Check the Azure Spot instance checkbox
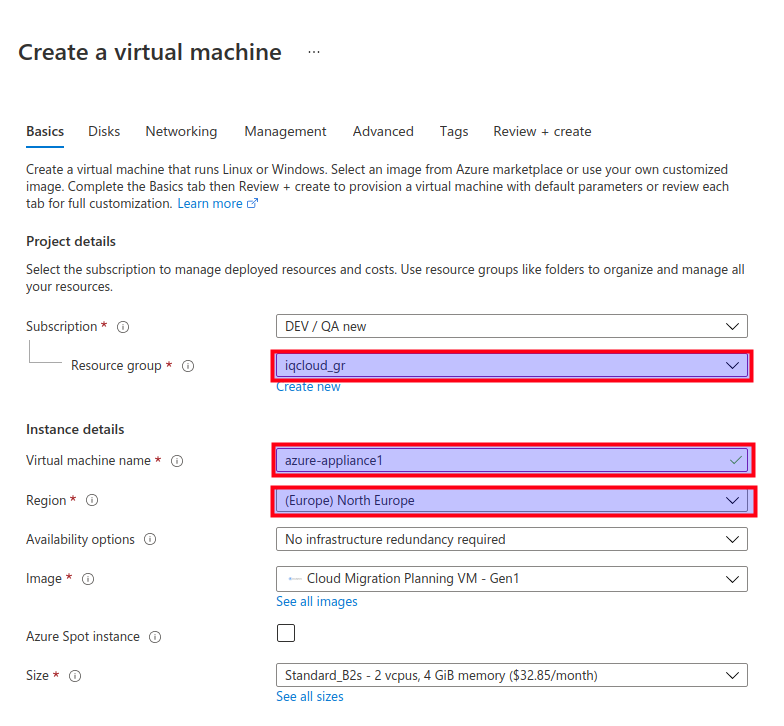 click(286, 633)
